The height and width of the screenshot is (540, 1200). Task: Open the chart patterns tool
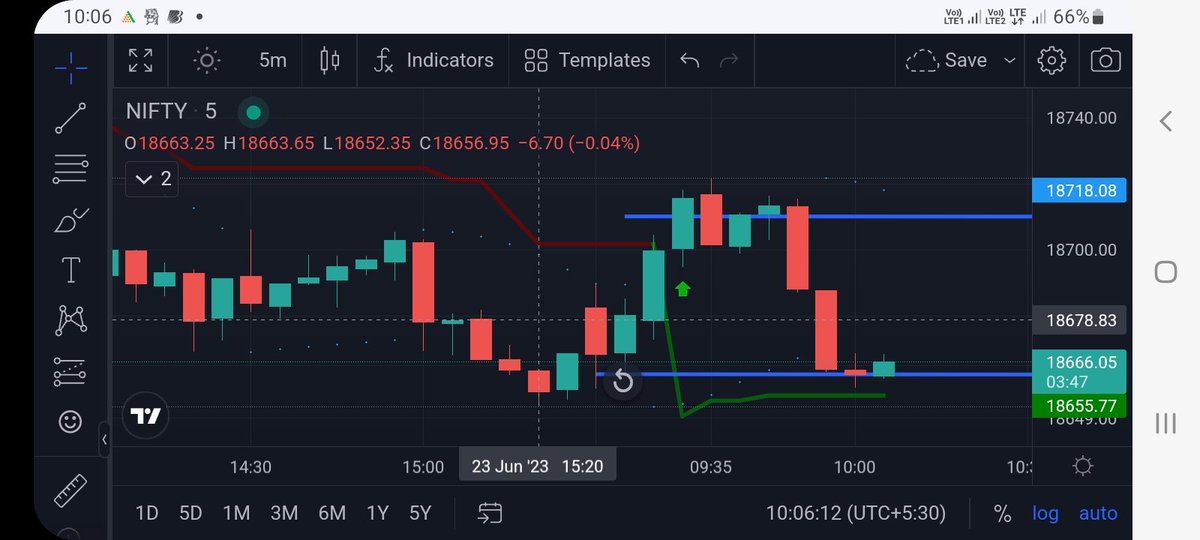71,321
